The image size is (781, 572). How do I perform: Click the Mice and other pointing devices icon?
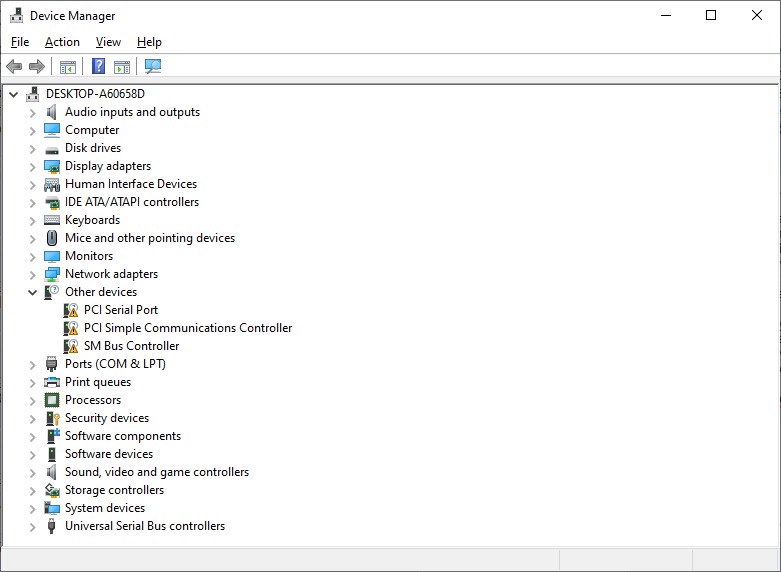coord(52,238)
